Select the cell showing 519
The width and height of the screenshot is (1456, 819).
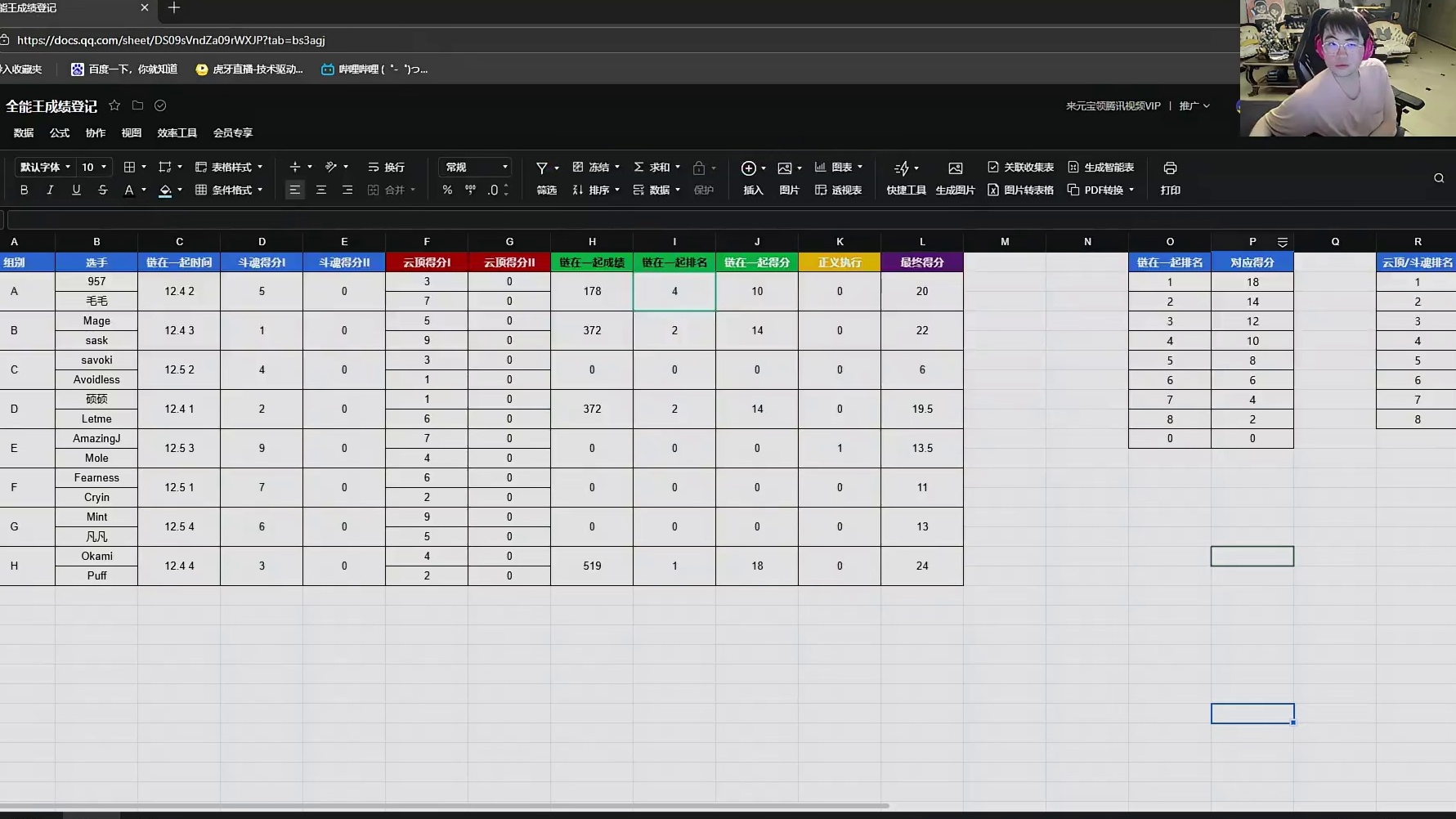592,566
